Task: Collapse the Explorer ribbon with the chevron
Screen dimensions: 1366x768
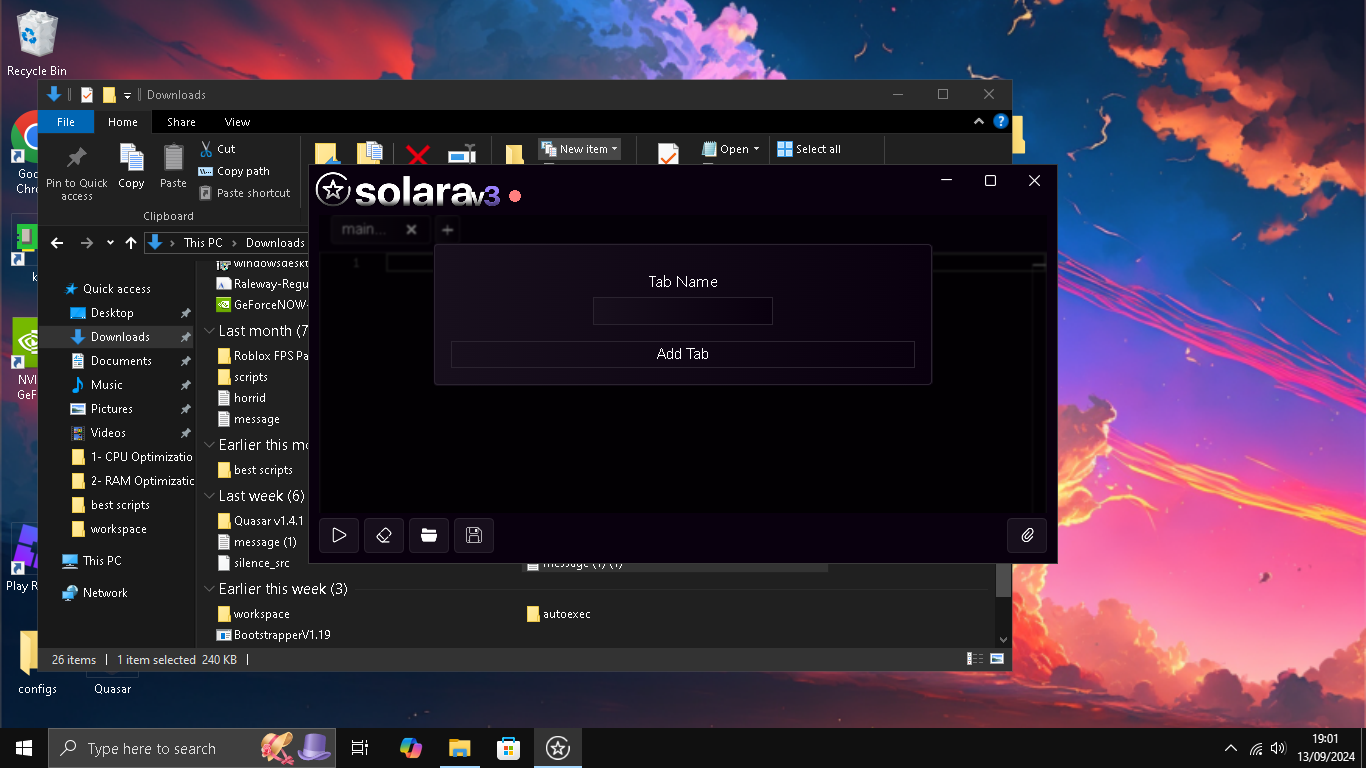Action: pos(979,122)
